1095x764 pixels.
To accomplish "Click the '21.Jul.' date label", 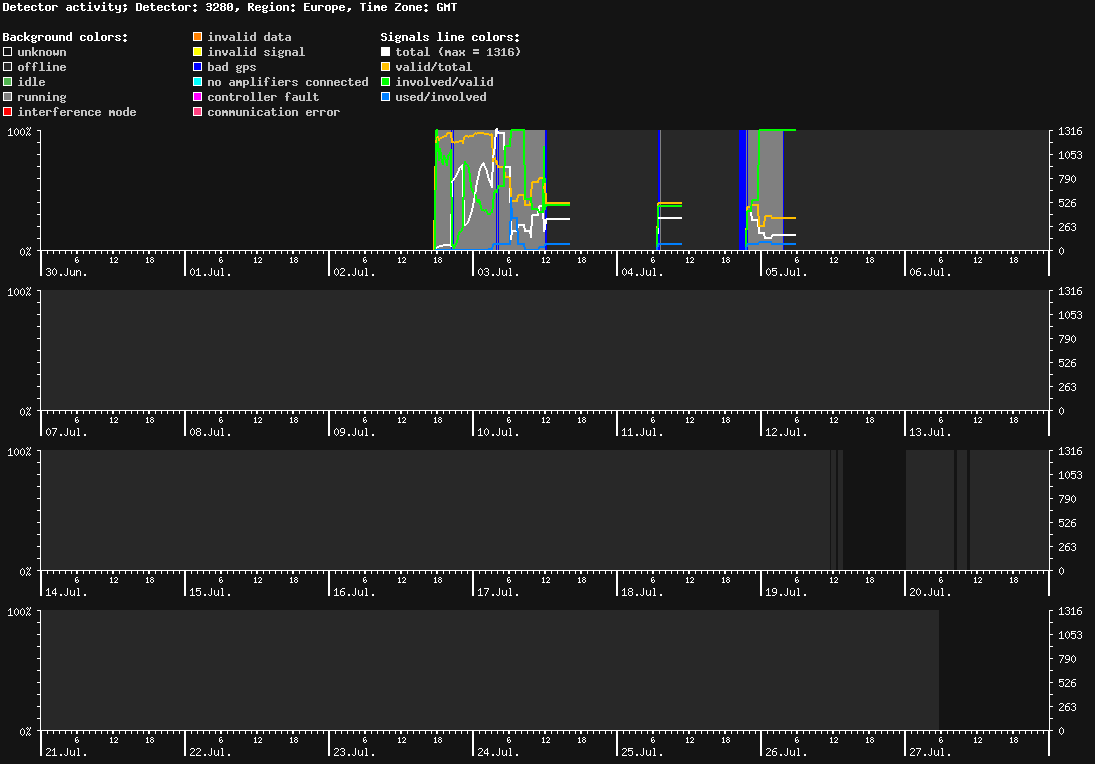I will 66,752.
